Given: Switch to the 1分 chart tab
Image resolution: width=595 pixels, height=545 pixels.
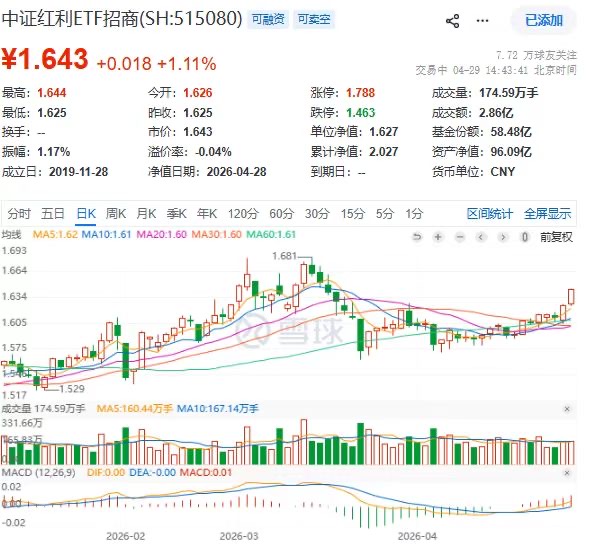Looking at the screenshot, I should (x=414, y=214).
